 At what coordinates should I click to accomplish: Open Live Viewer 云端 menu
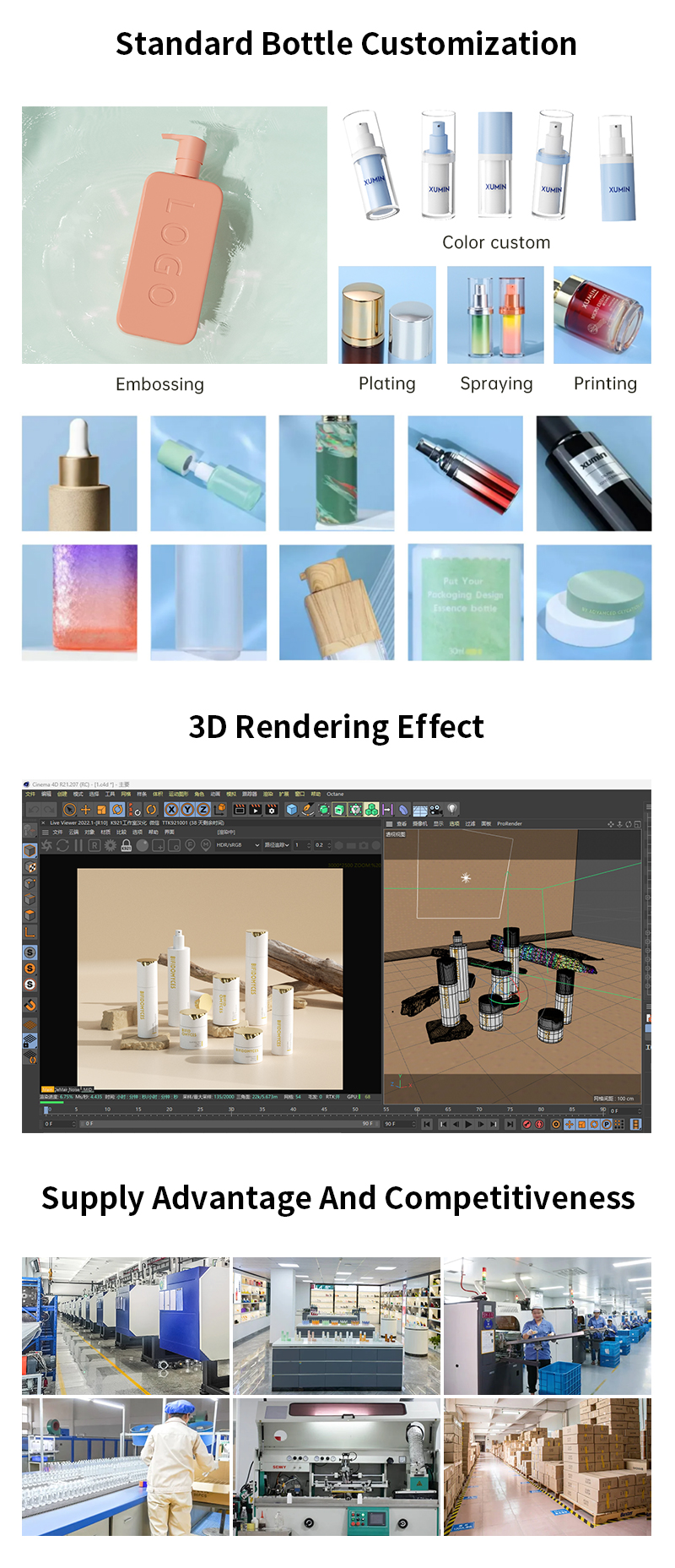click(x=73, y=833)
